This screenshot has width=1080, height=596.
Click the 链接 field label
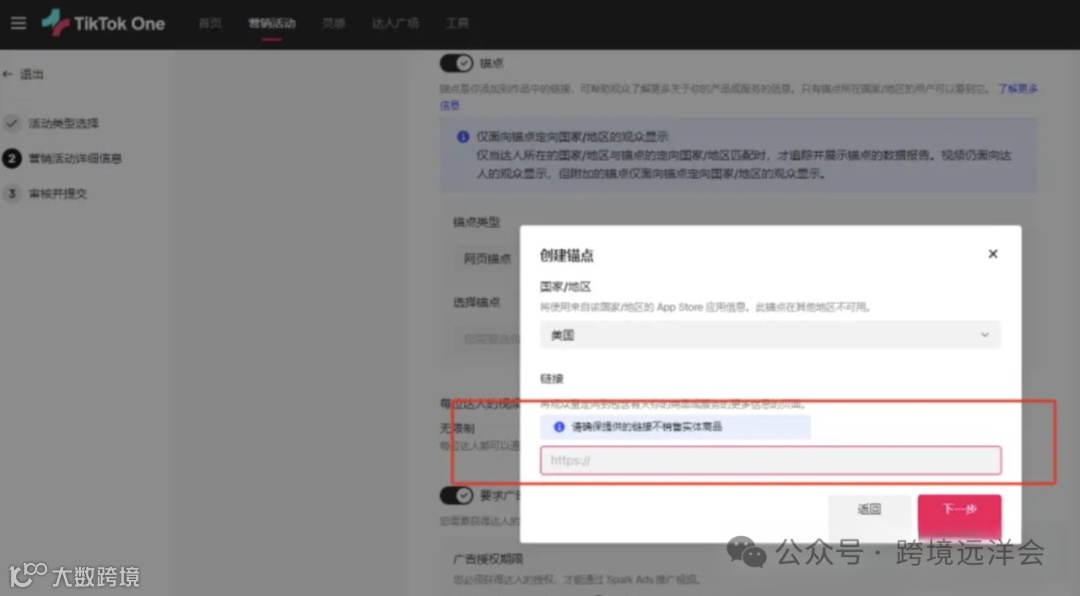click(552, 378)
